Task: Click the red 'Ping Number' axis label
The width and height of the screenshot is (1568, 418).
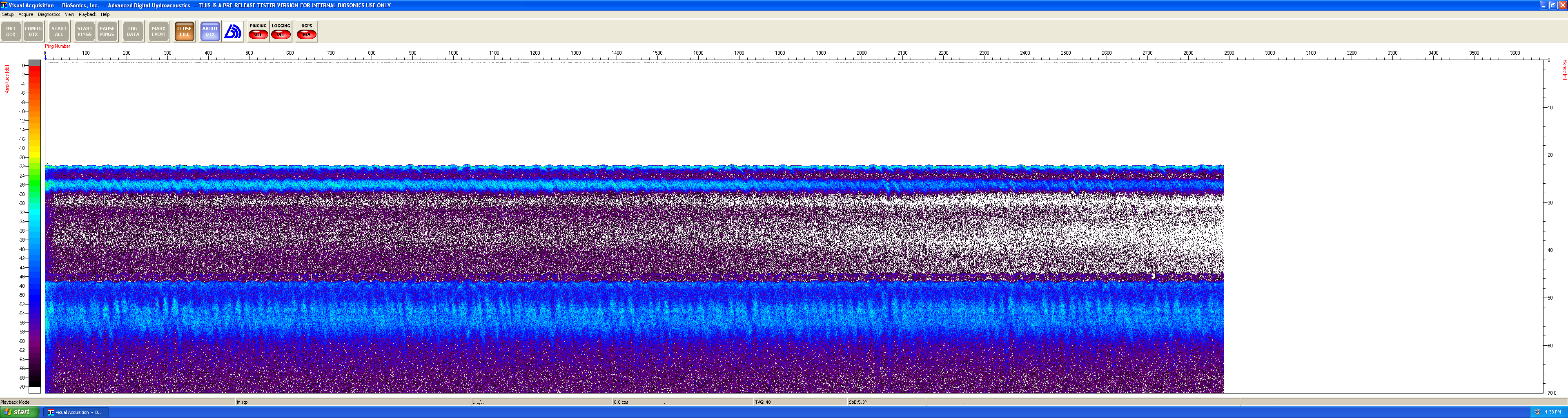Action: click(57, 46)
